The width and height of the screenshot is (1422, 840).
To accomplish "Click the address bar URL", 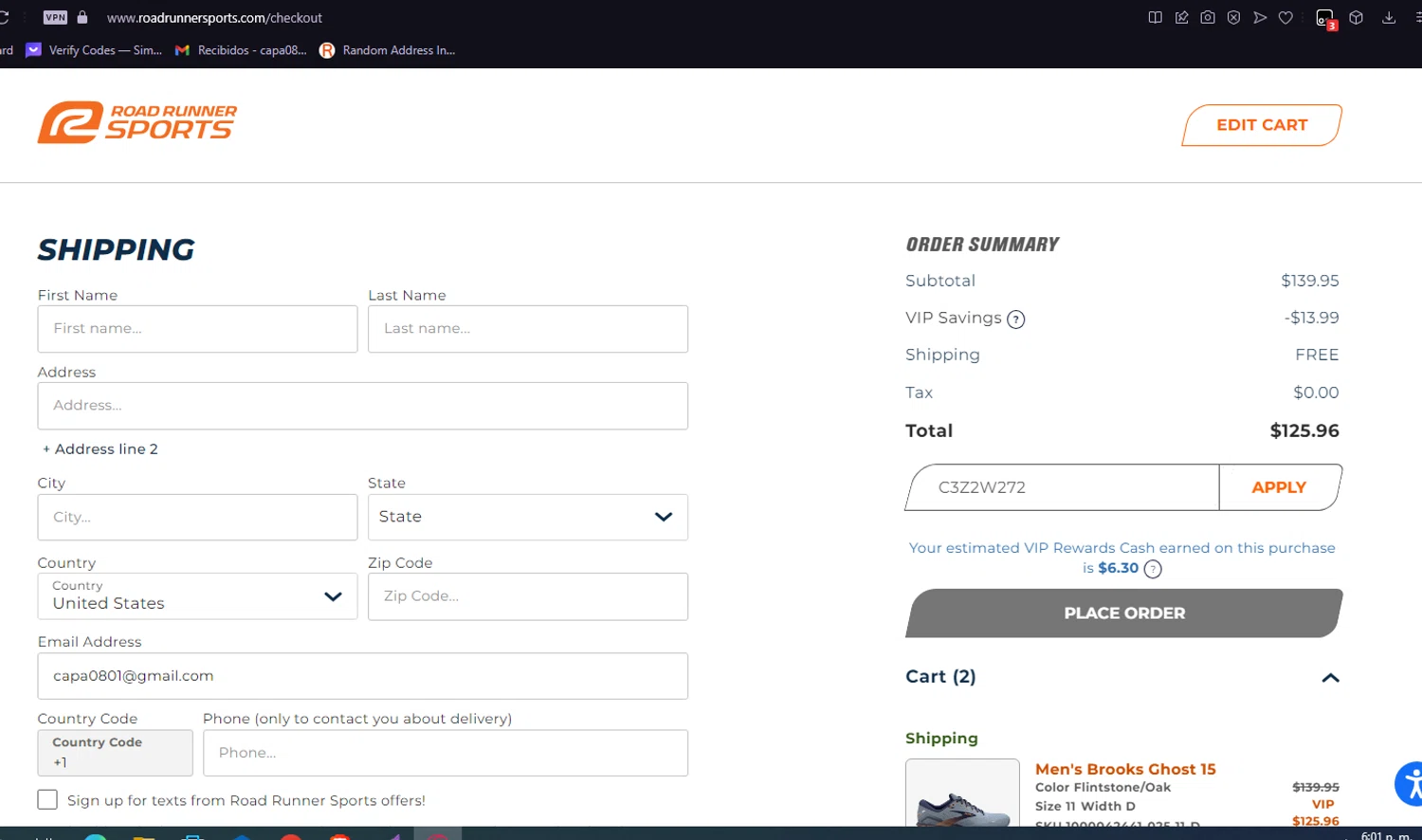I will coord(214,18).
